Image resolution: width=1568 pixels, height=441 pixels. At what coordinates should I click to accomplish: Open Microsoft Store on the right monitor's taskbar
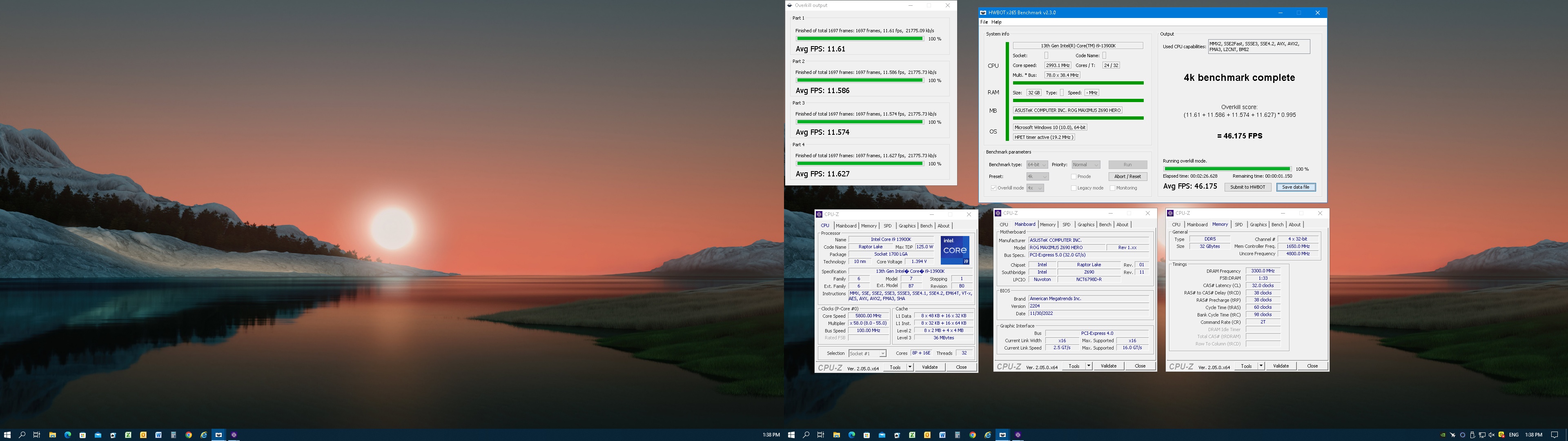pos(867,435)
